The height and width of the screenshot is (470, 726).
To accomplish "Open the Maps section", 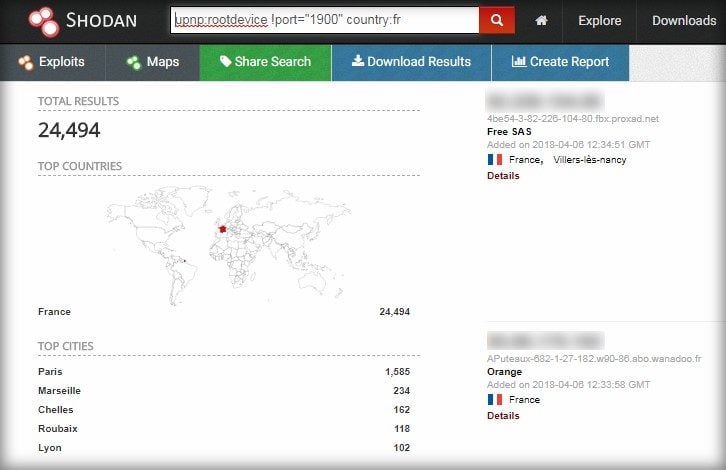I will 153,62.
